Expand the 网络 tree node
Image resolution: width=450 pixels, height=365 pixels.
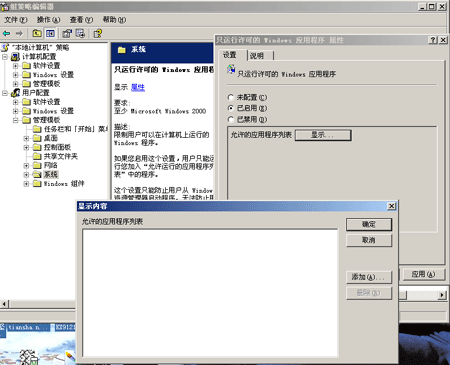(26, 165)
